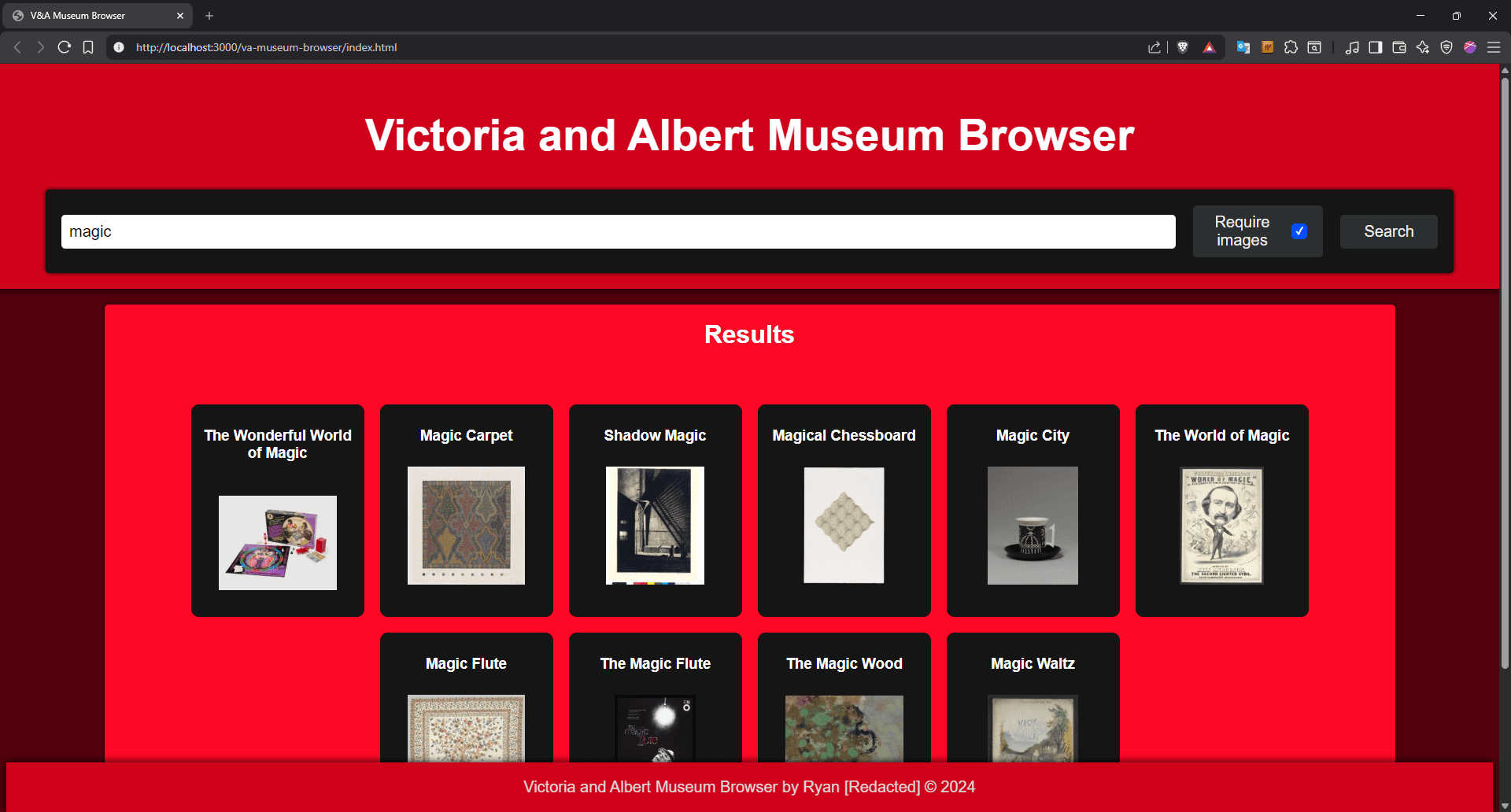Minimize the browser window
The width and height of the screenshot is (1511, 812).
pos(1420,16)
